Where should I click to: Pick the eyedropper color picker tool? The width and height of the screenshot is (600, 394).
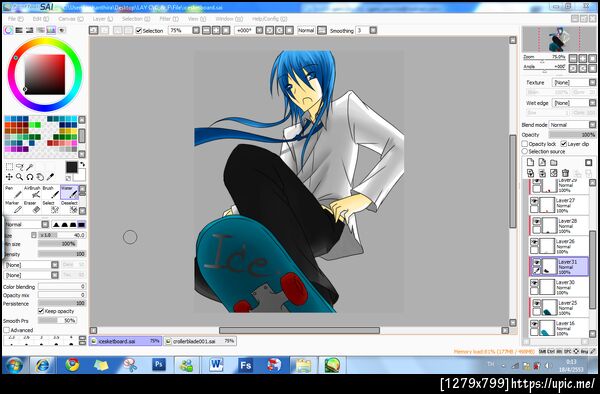pyautogui.click(x=50, y=177)
